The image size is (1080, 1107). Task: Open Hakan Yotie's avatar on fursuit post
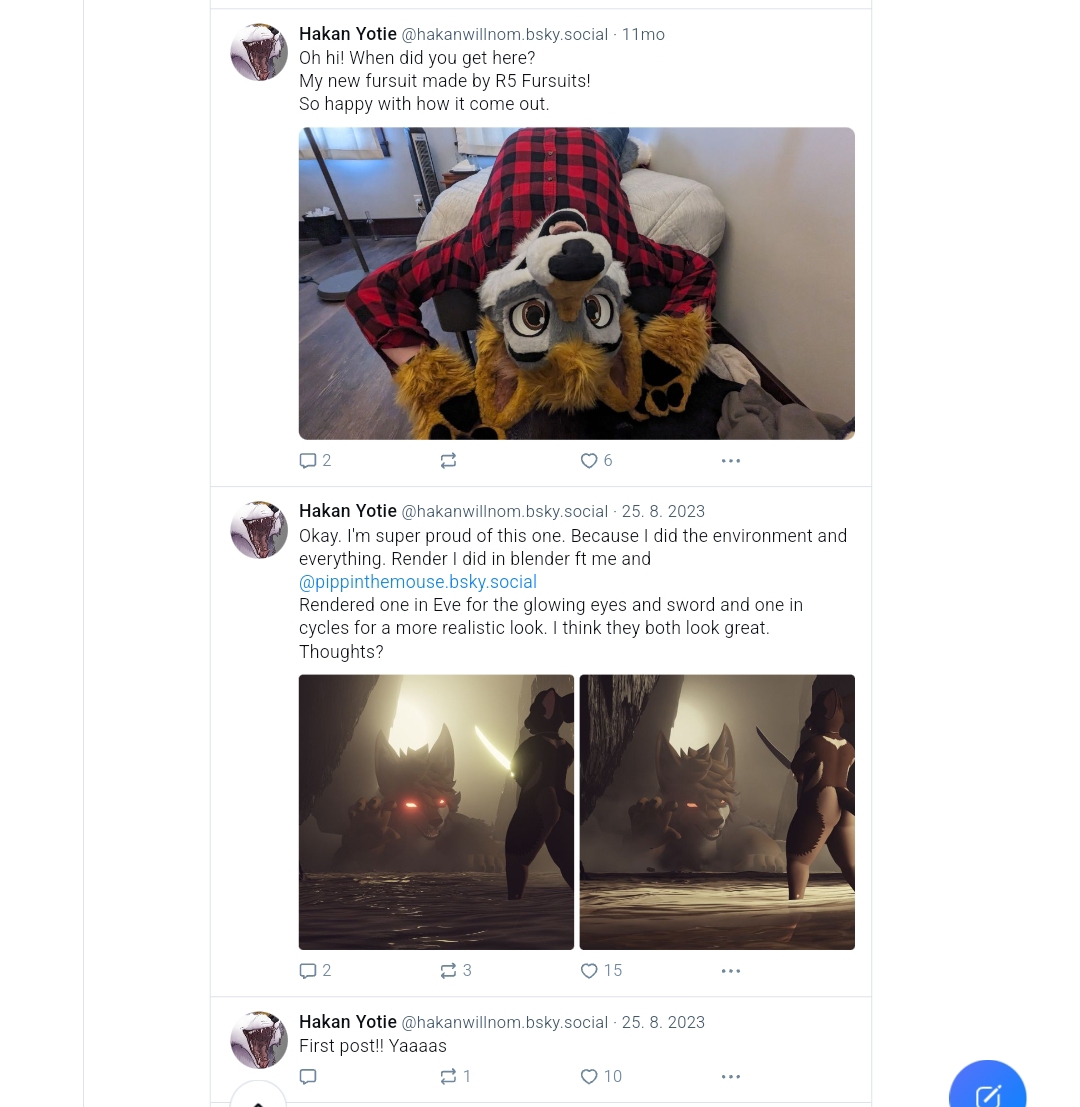tap(259, 52)
